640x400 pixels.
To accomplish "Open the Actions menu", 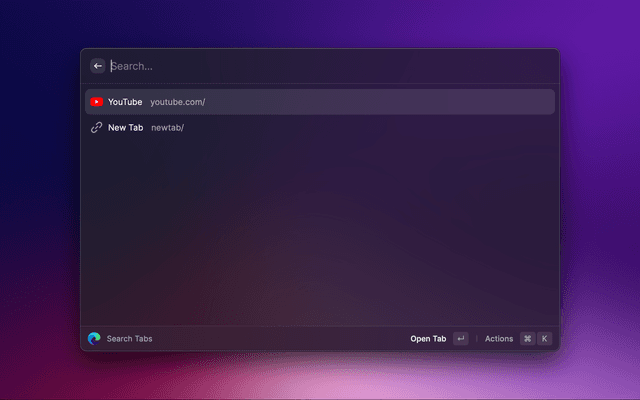I will 498,339.
